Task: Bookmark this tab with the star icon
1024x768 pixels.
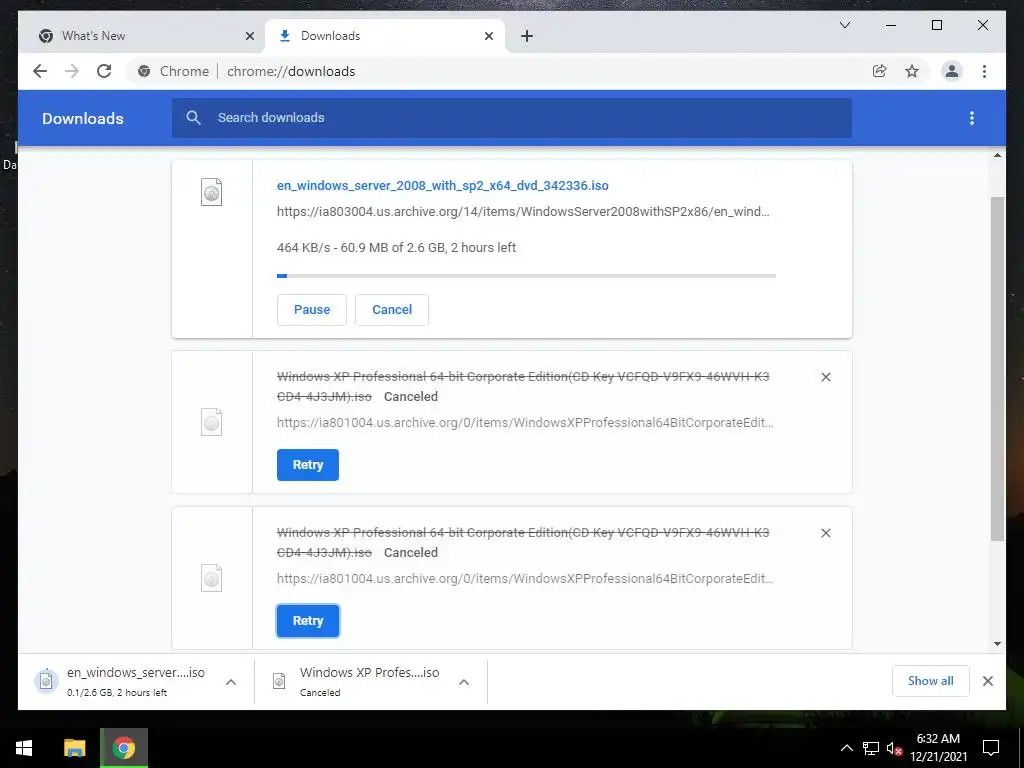Action: coord(912,71)
